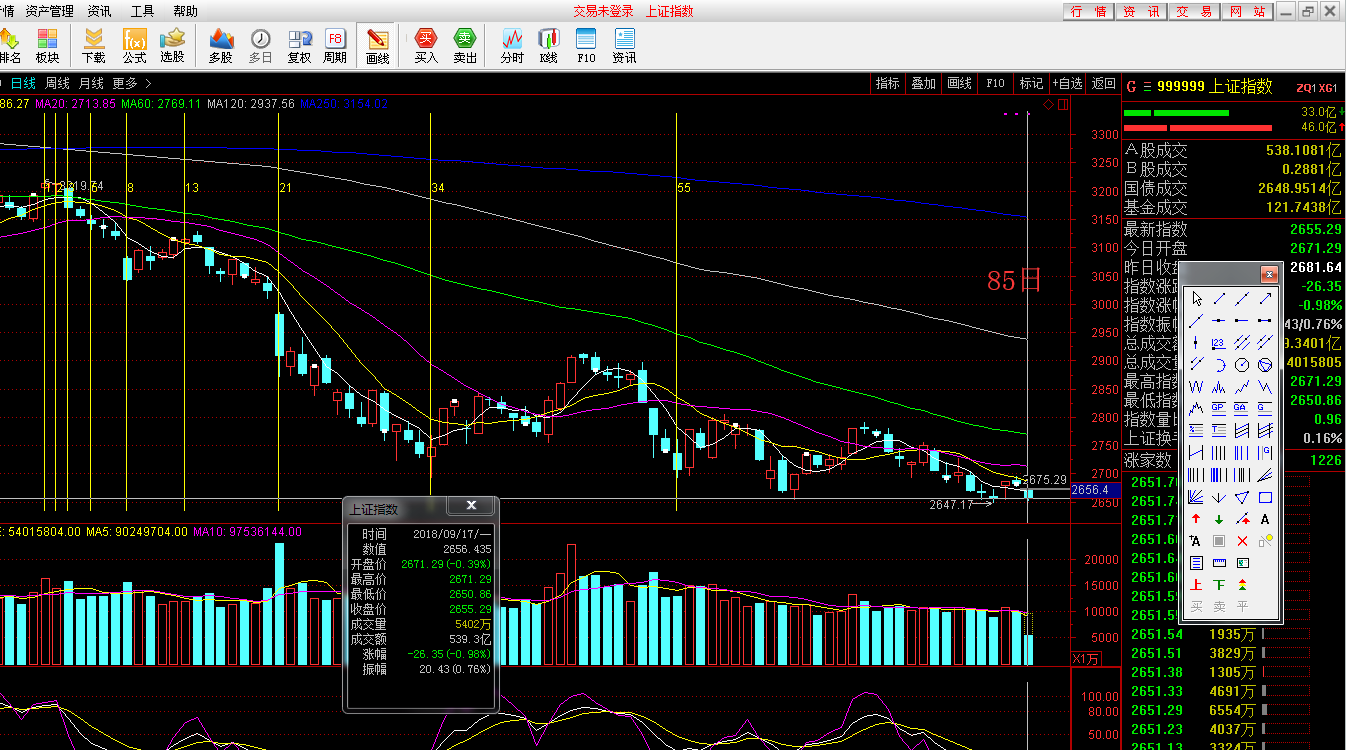The width and height of the screenshot is (1346, 750).
Task: Select the arc drawing tool
Action: tap(1219, 365)
